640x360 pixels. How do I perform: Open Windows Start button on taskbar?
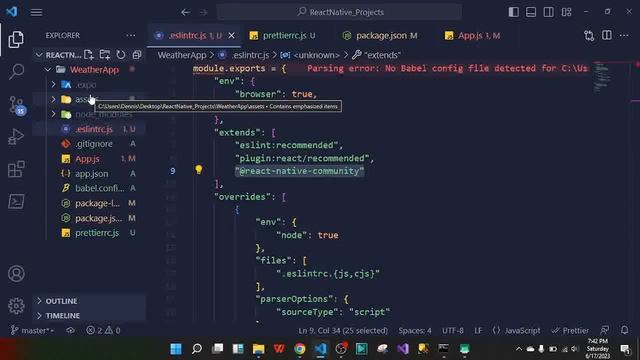pos(176,349)
